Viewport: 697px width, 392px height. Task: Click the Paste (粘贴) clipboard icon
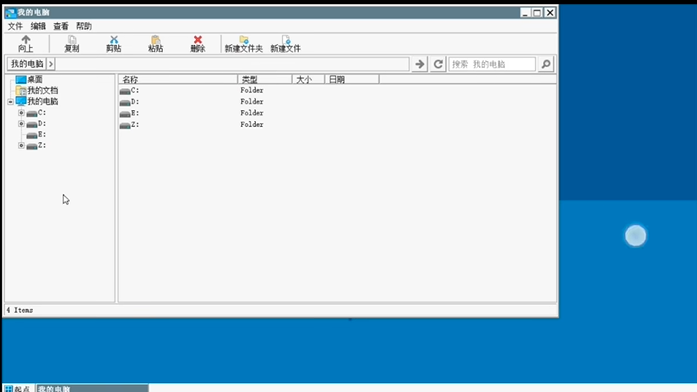pos(156,44)
